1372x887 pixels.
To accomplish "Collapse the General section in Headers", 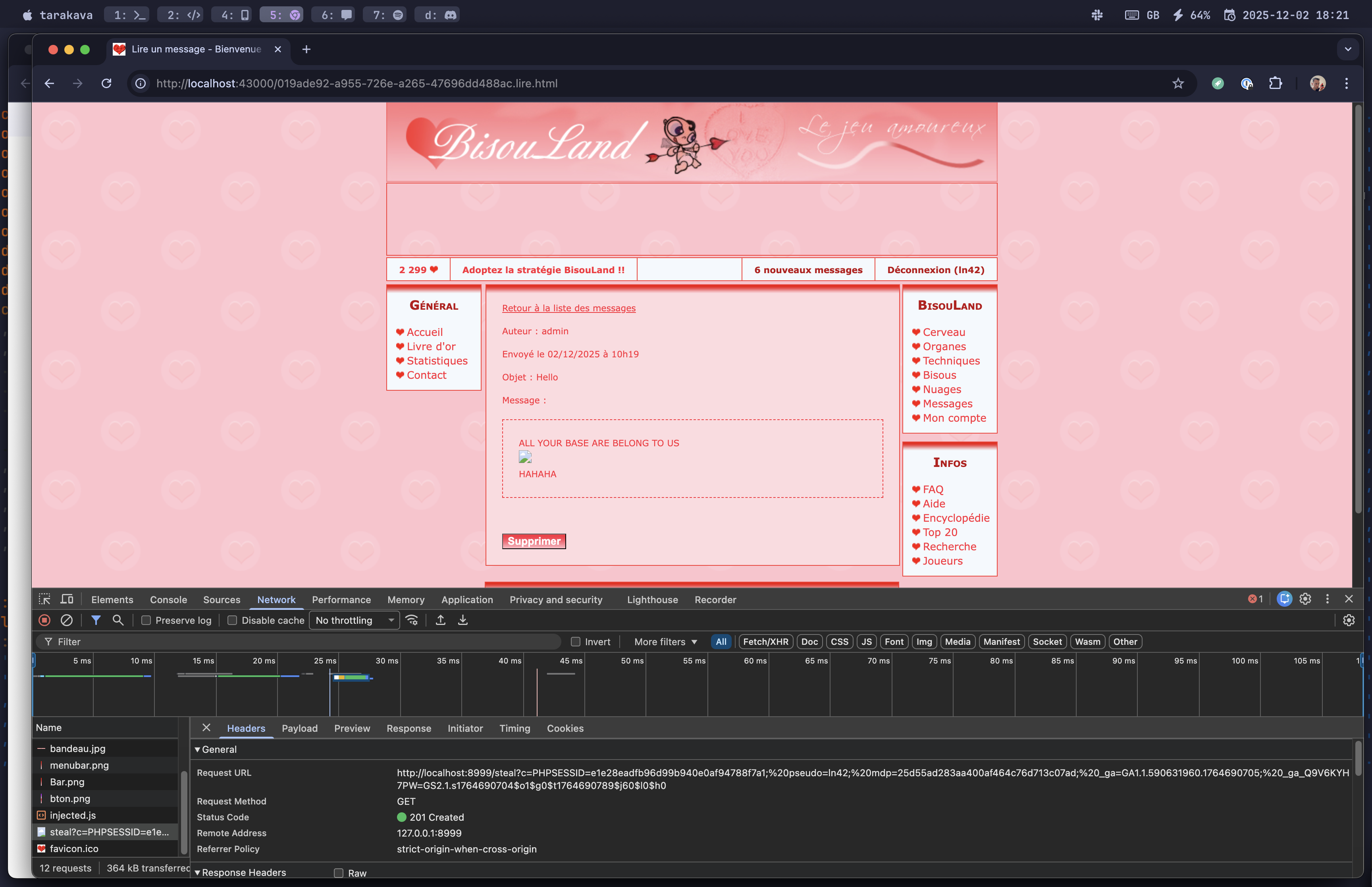I will (x=198, y=749).
